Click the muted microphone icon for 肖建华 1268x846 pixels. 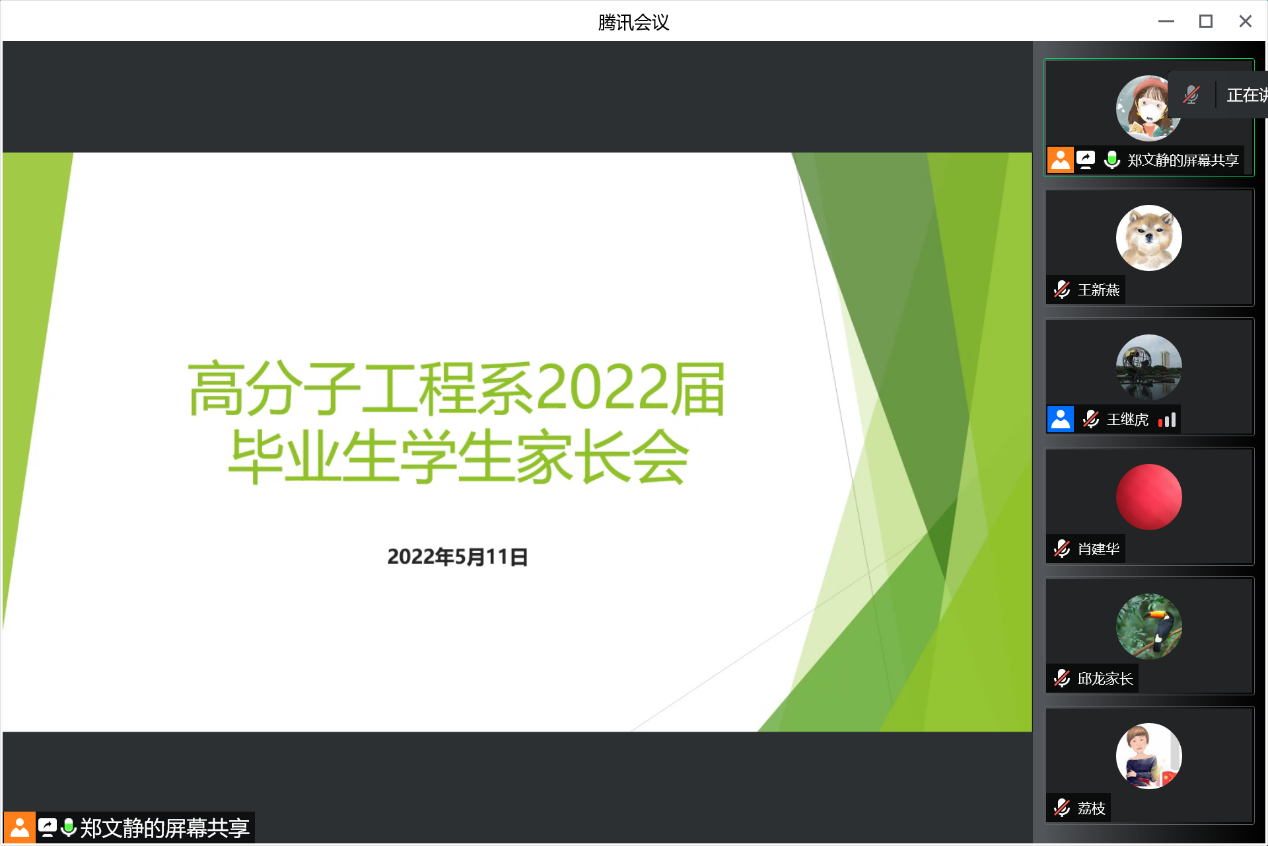pos(1062,548)
